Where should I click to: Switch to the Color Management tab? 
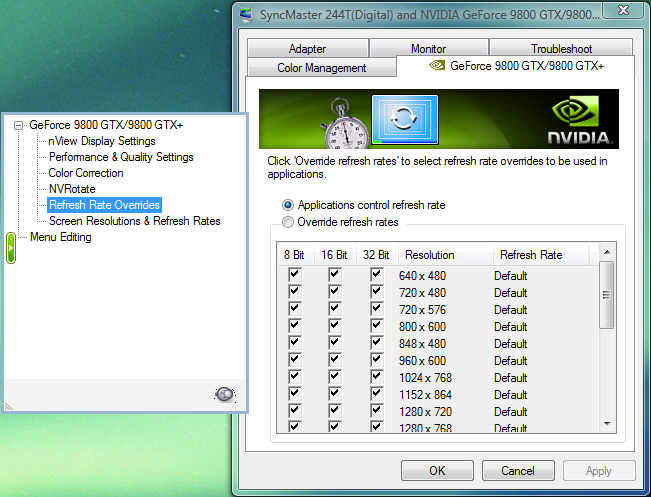pos(322,68)
